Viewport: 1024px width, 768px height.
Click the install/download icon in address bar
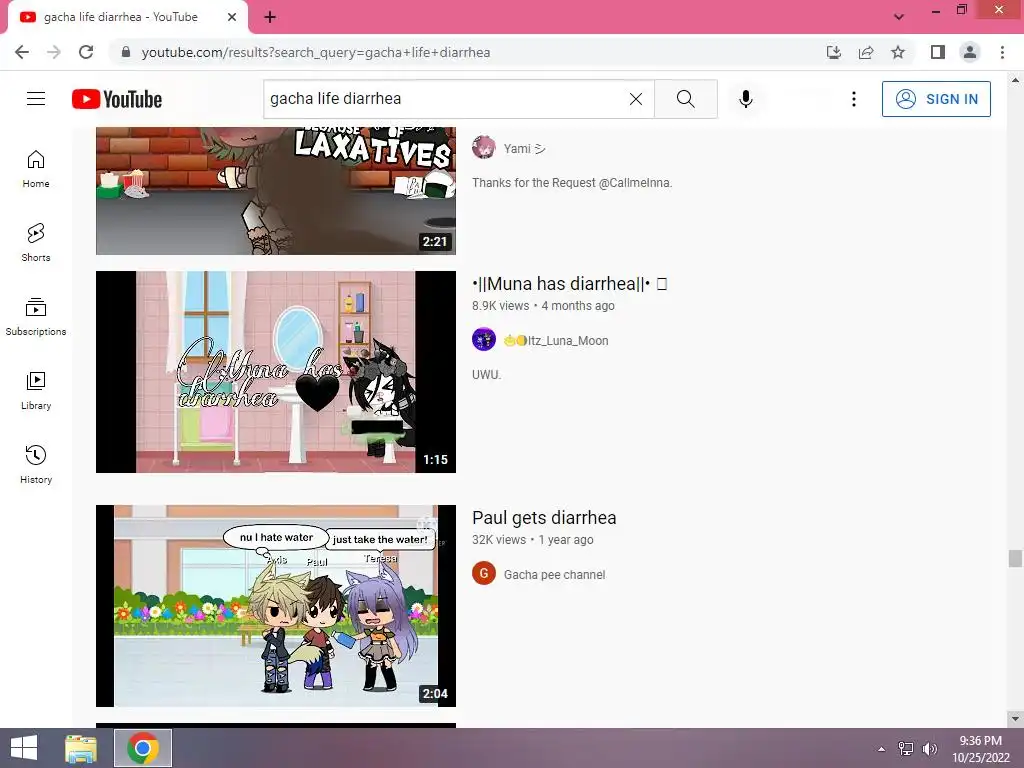834,52
